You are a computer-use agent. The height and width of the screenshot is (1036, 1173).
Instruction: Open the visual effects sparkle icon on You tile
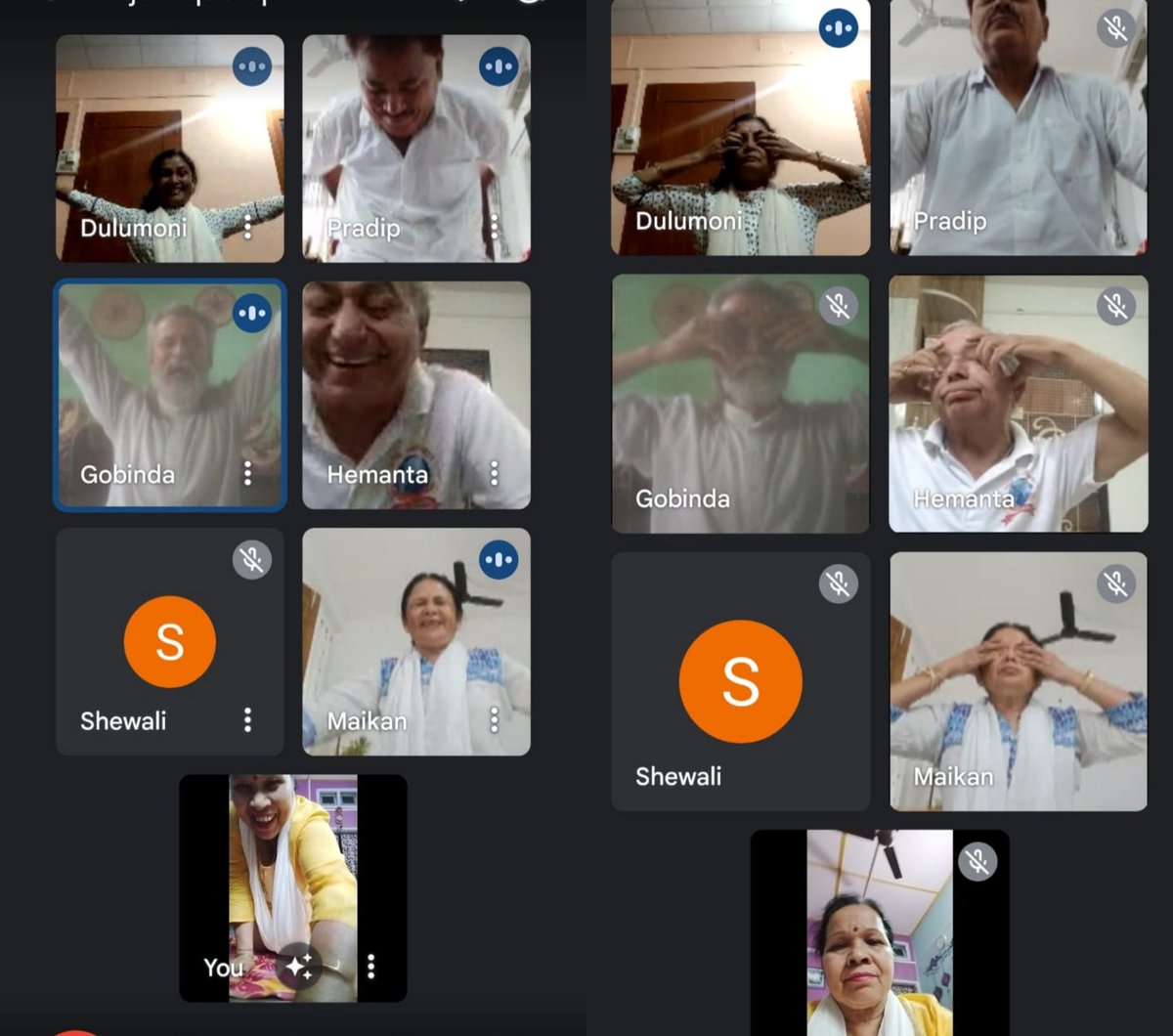tap(298, 967)
